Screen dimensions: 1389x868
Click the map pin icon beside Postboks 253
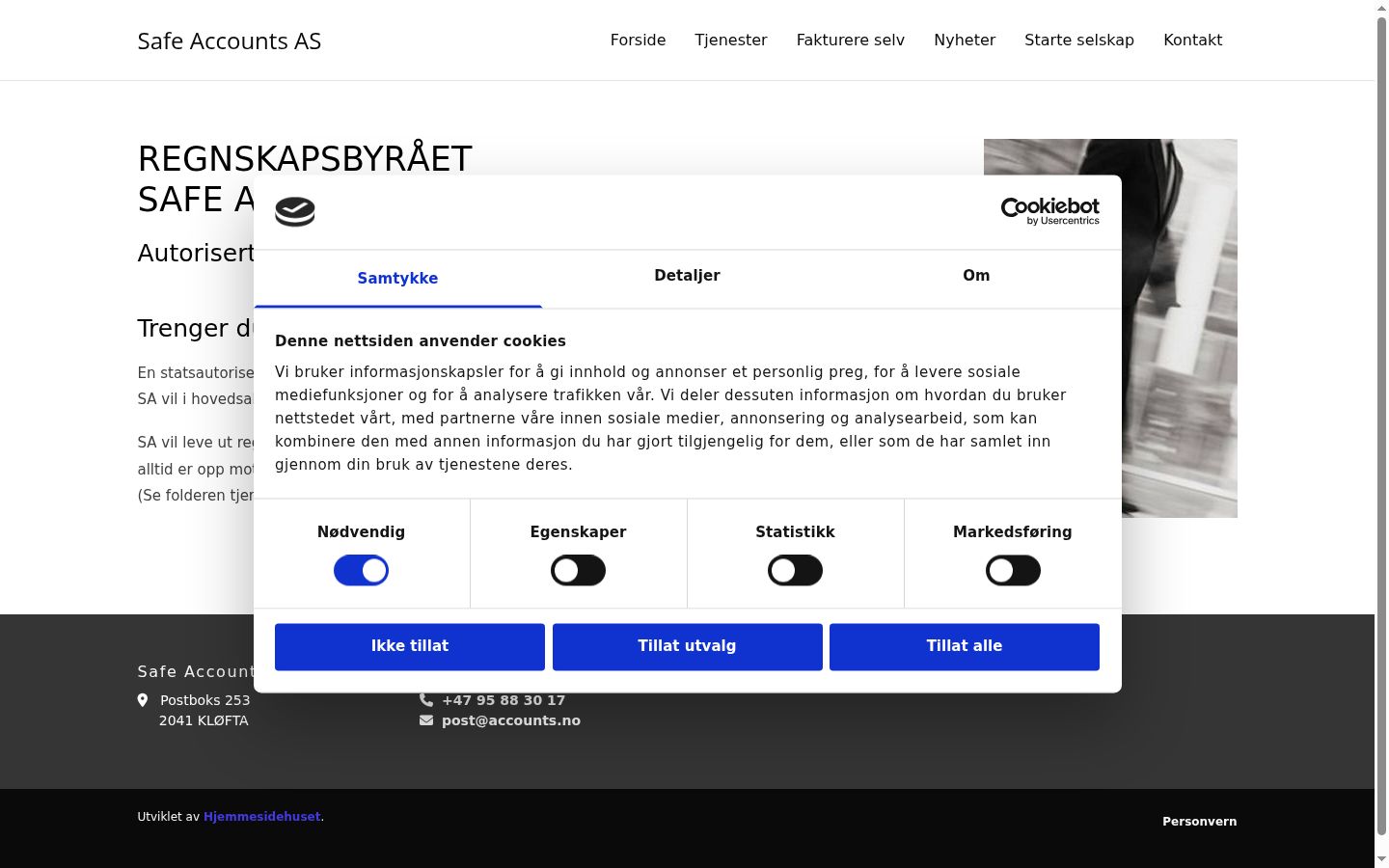click(x=143, y=700)
